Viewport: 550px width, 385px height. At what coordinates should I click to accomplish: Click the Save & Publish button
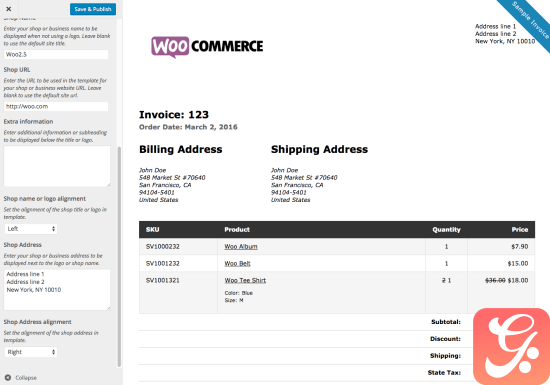coord(93,9)
